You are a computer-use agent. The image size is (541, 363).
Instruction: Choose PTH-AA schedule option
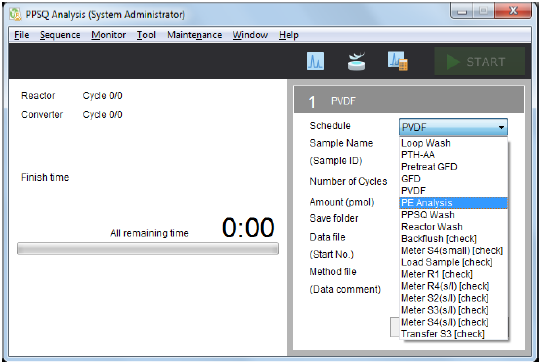(453, 155)
